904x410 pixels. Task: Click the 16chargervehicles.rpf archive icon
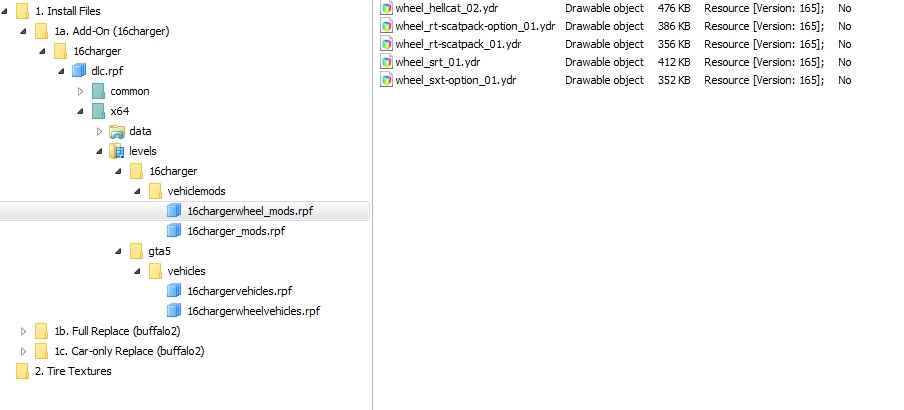[174, 291]
